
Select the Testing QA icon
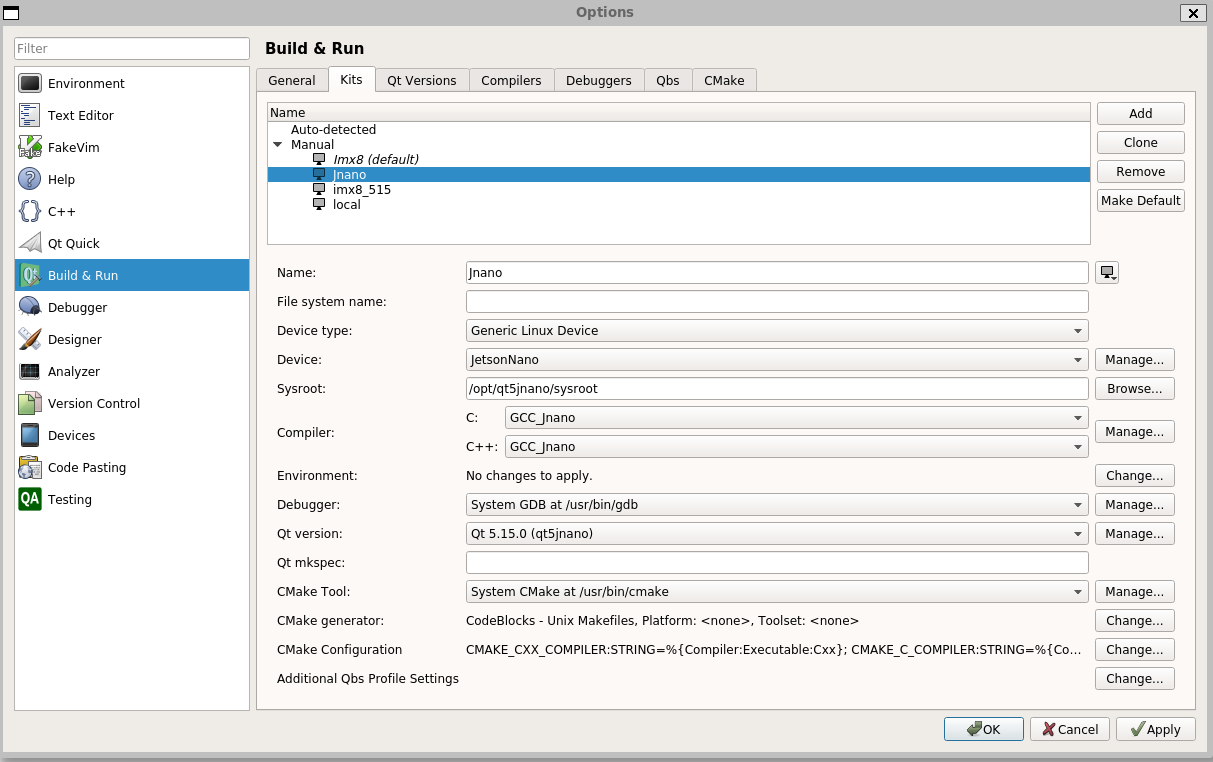coord(30,500)
